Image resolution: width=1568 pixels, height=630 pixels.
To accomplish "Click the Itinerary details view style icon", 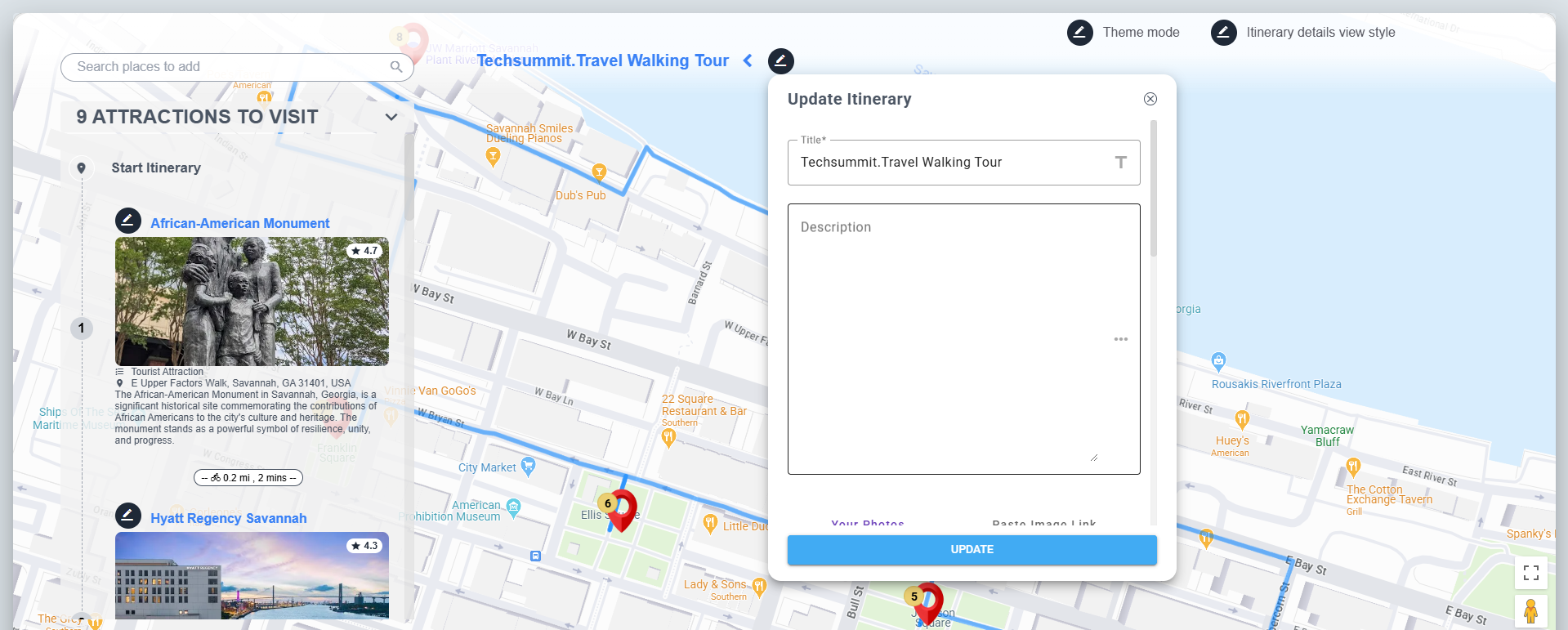I will pyautogui.click(x=1223, y=33).
